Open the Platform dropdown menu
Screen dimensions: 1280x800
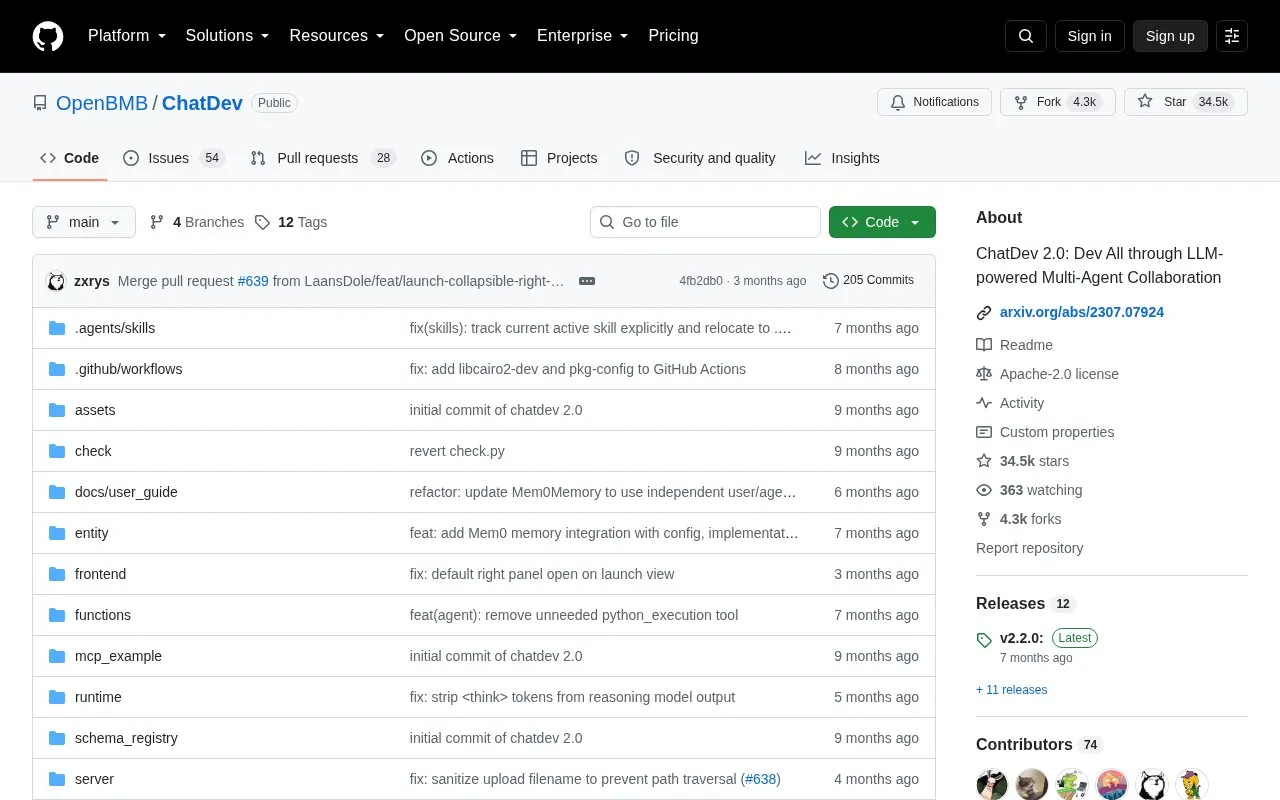(x=126, y=35)
